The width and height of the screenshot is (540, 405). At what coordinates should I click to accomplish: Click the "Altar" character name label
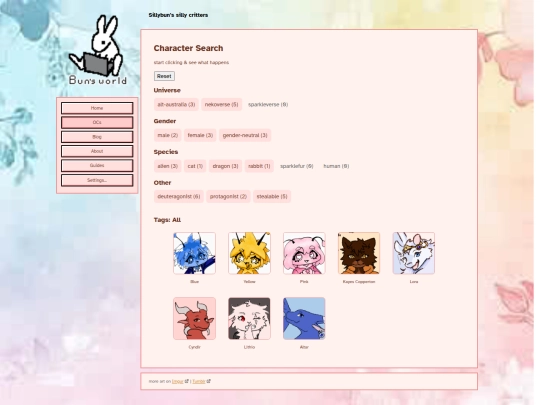coord(304,347)
